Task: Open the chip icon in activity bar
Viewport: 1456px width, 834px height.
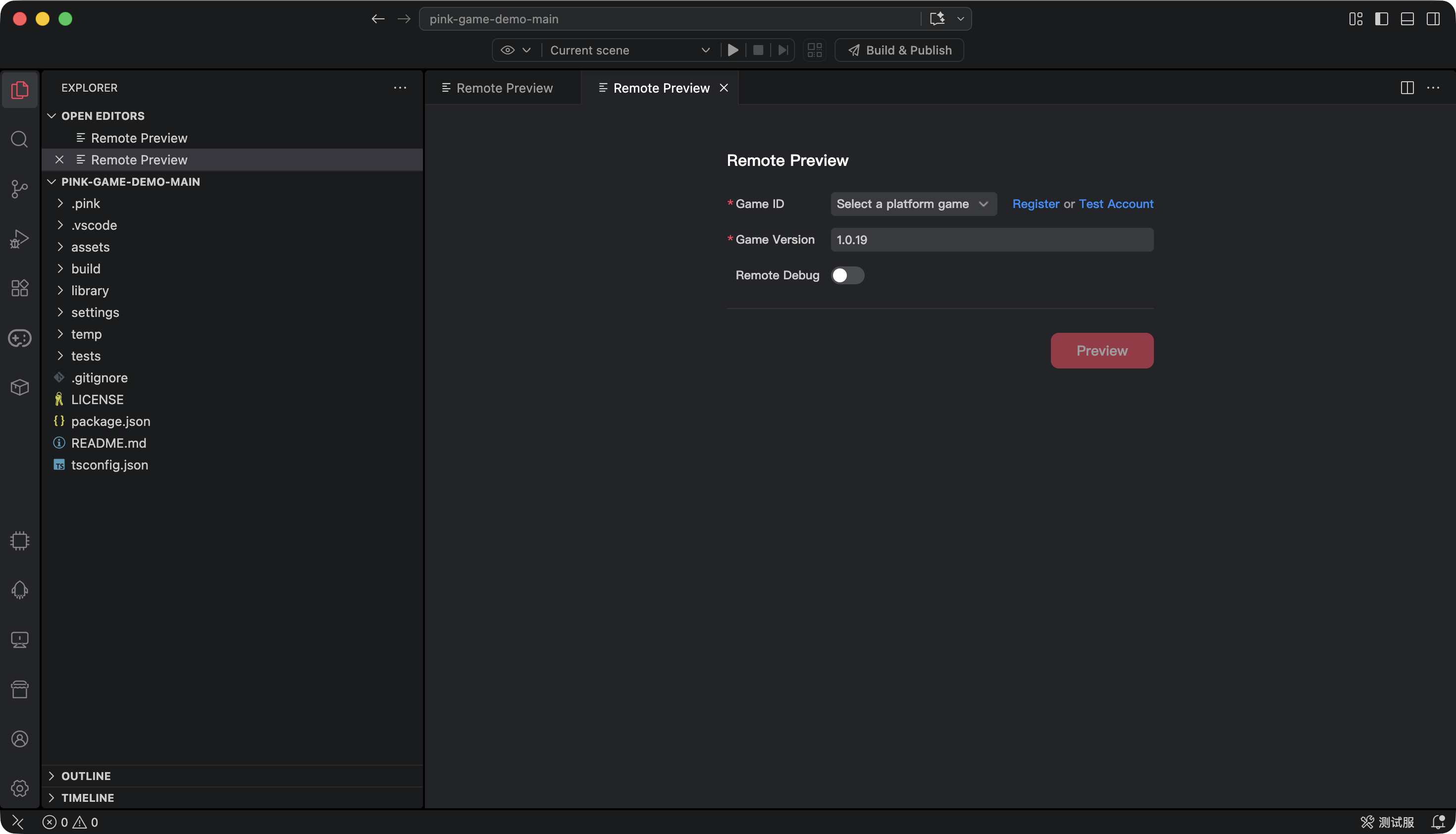Action: (x=19, y=541)
